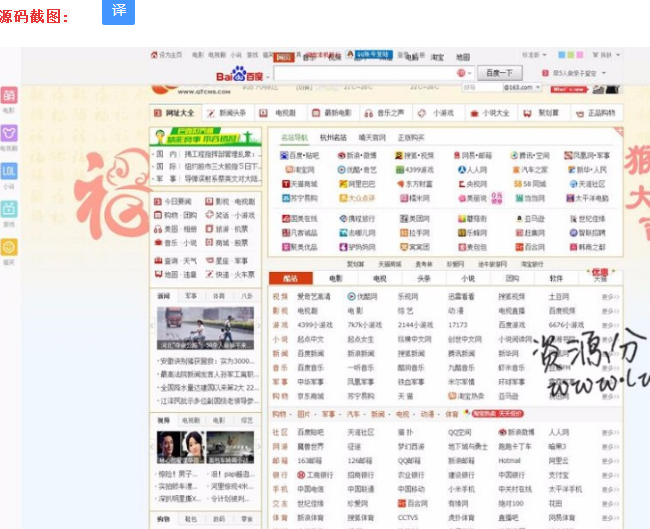650x529 pixels.
Task: Open 苏宁易购 site icon link
Action: pyautogui.click(x=300, y=198)
